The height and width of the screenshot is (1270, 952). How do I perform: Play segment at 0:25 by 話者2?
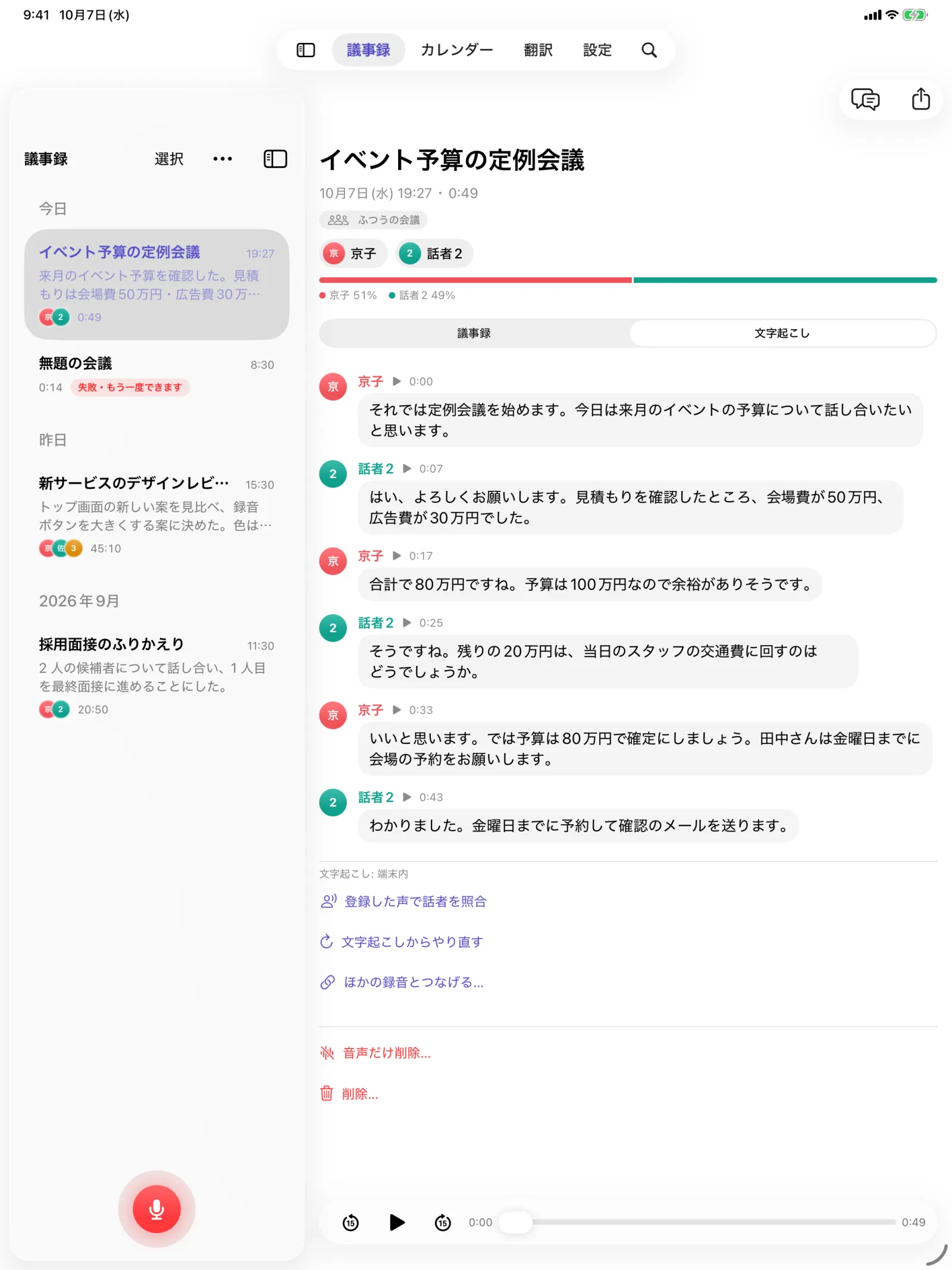coord(407,623)
